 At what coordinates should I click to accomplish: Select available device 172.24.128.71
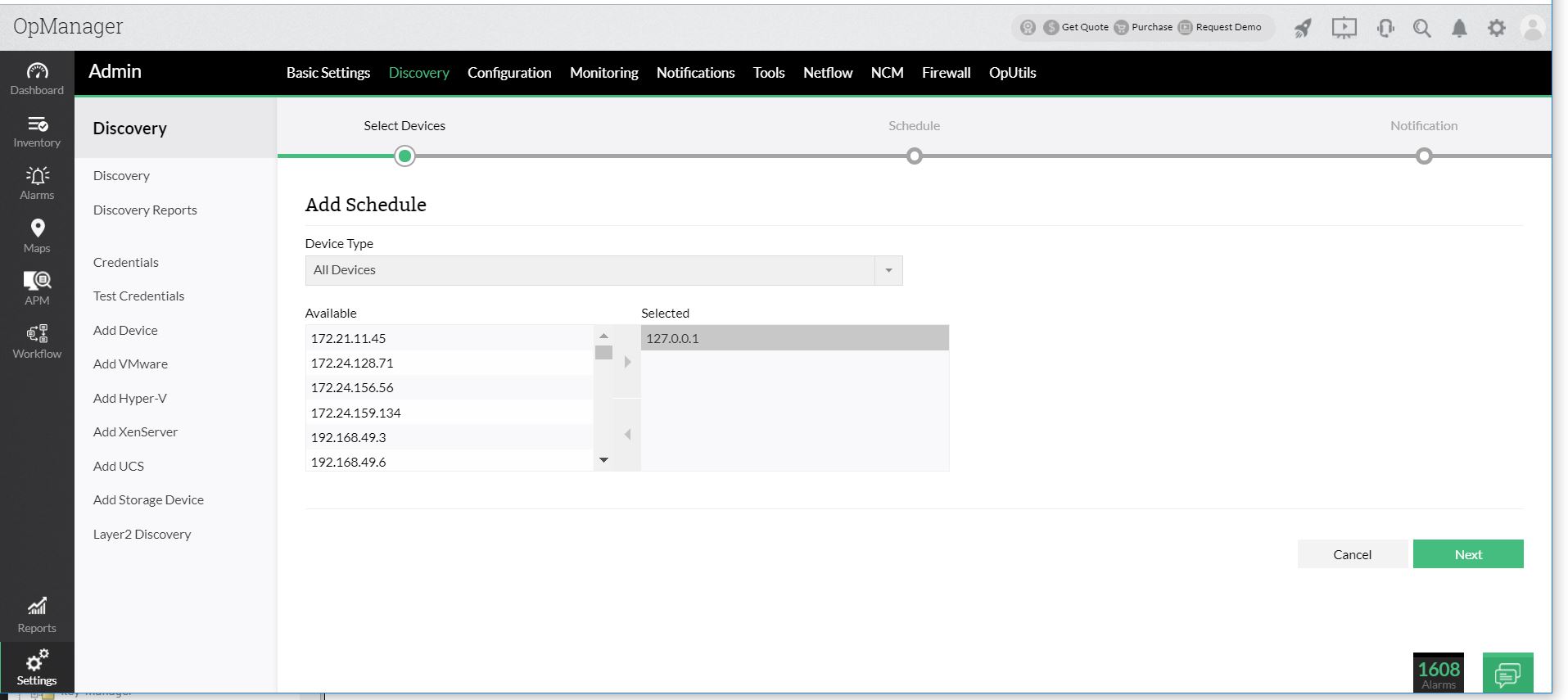click(x=450, y=363)
